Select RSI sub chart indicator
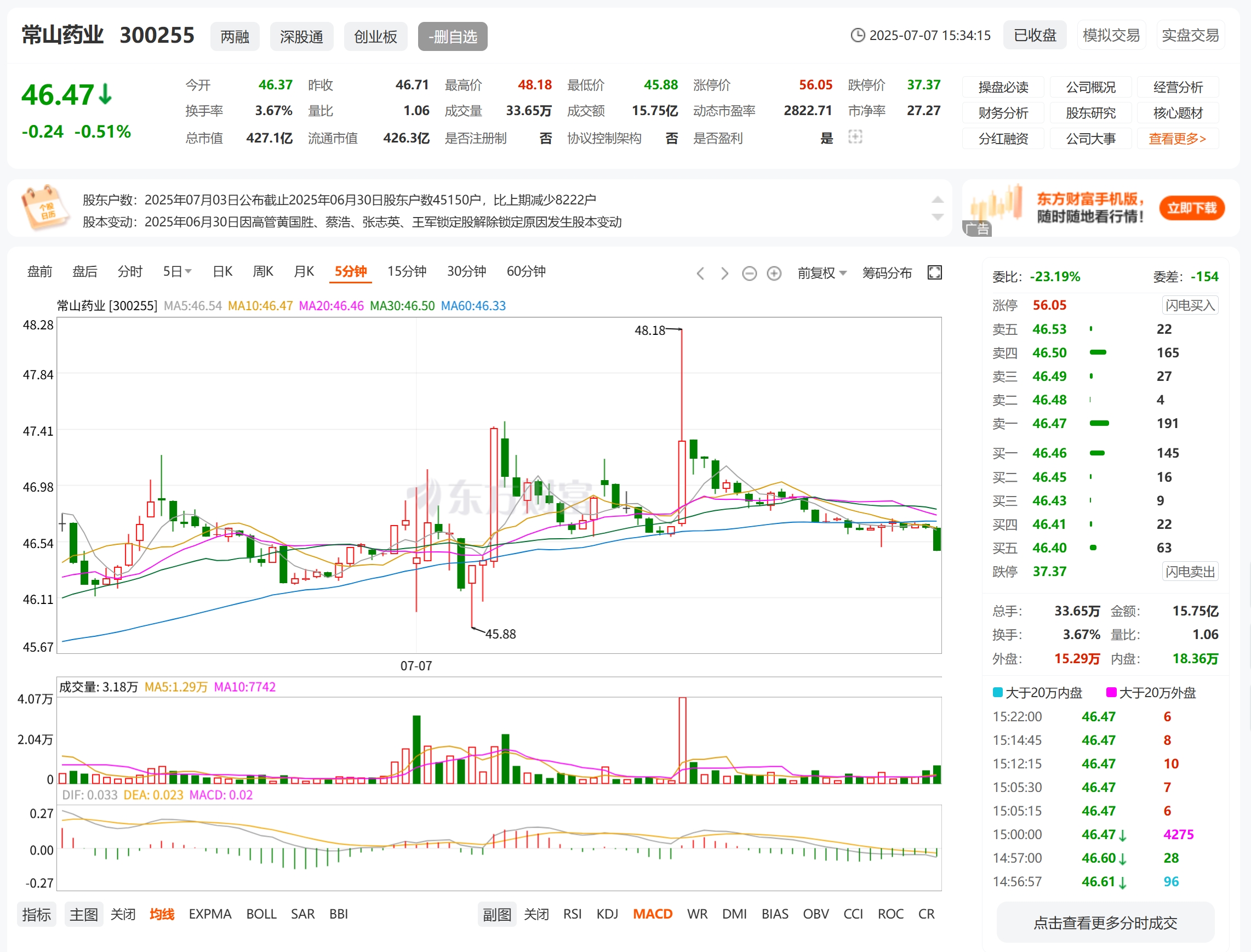The height and width of the screenshot is (952, 1251). click(x=572, y=914)
